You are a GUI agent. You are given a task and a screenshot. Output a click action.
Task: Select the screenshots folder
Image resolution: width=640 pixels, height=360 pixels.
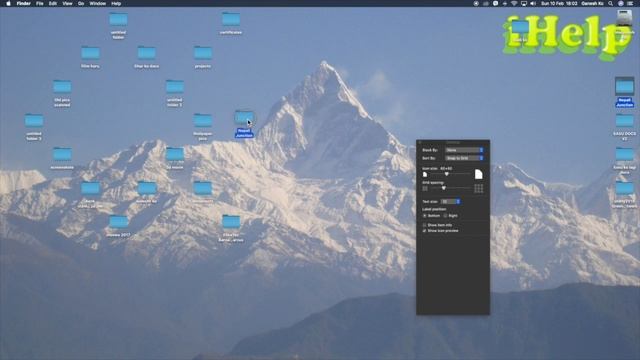[x=62, y=158]
